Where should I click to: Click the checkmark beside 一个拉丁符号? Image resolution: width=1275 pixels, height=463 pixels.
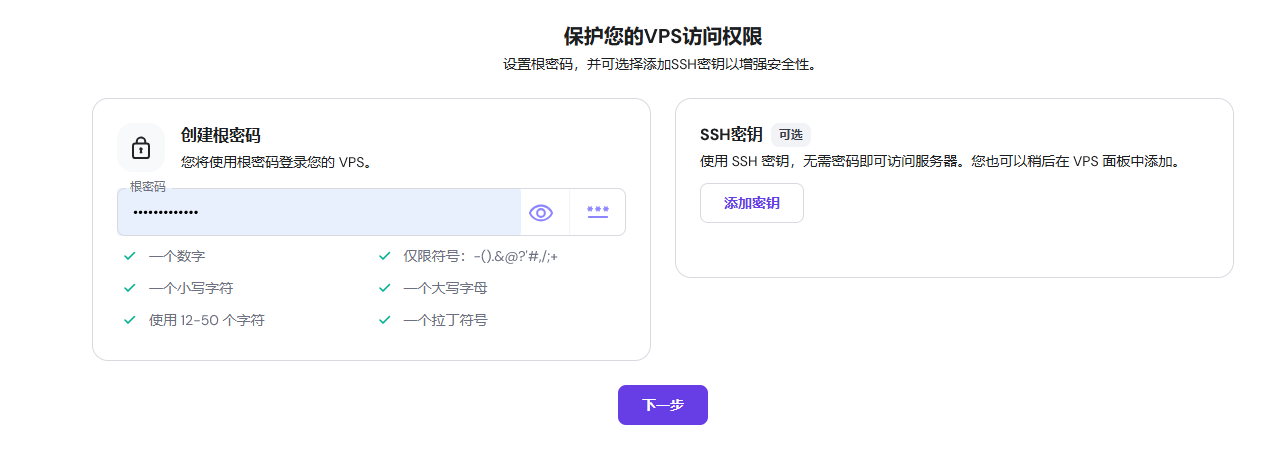coord(384,320)
